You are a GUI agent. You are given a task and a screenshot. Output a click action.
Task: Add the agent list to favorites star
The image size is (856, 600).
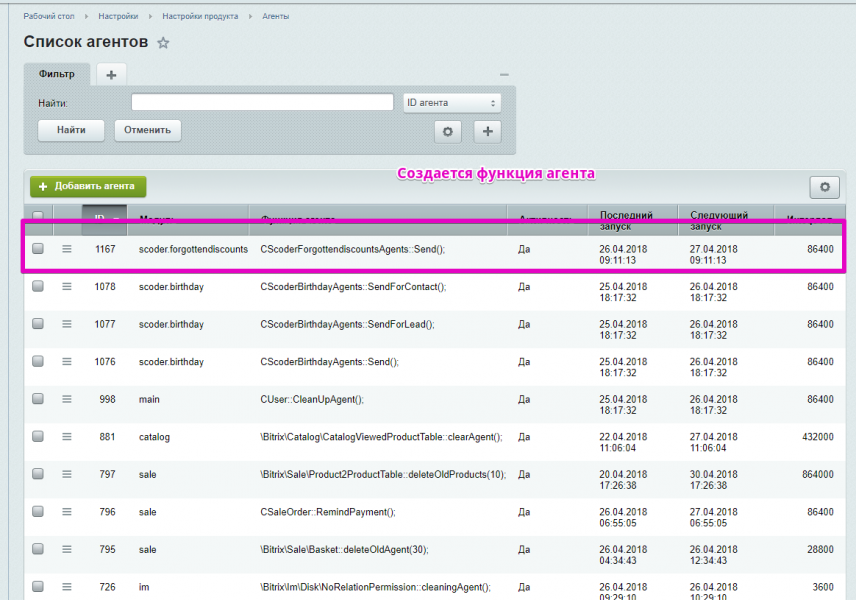(164, 43)
